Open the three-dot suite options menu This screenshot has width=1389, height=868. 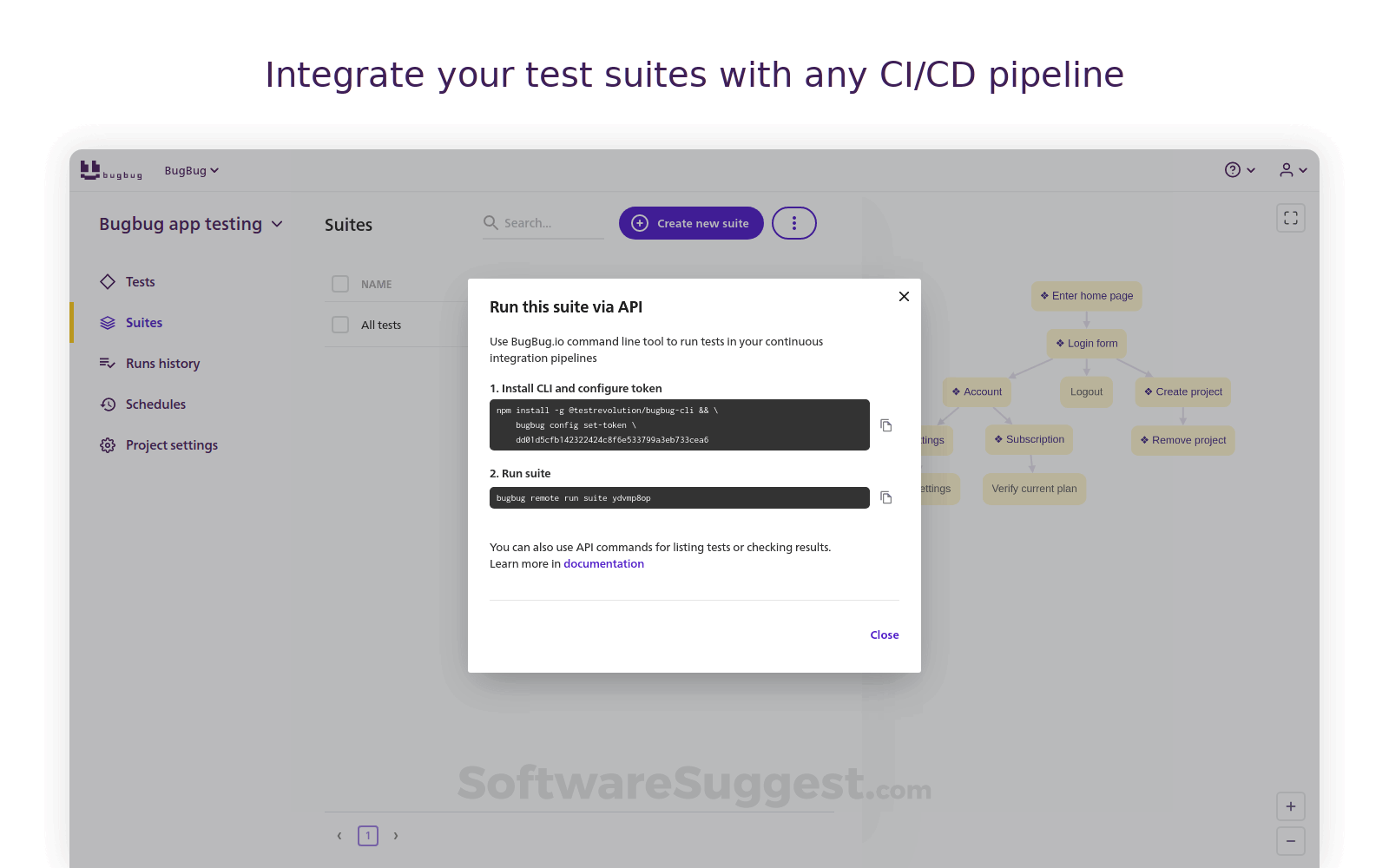click(x=793, y=223)
